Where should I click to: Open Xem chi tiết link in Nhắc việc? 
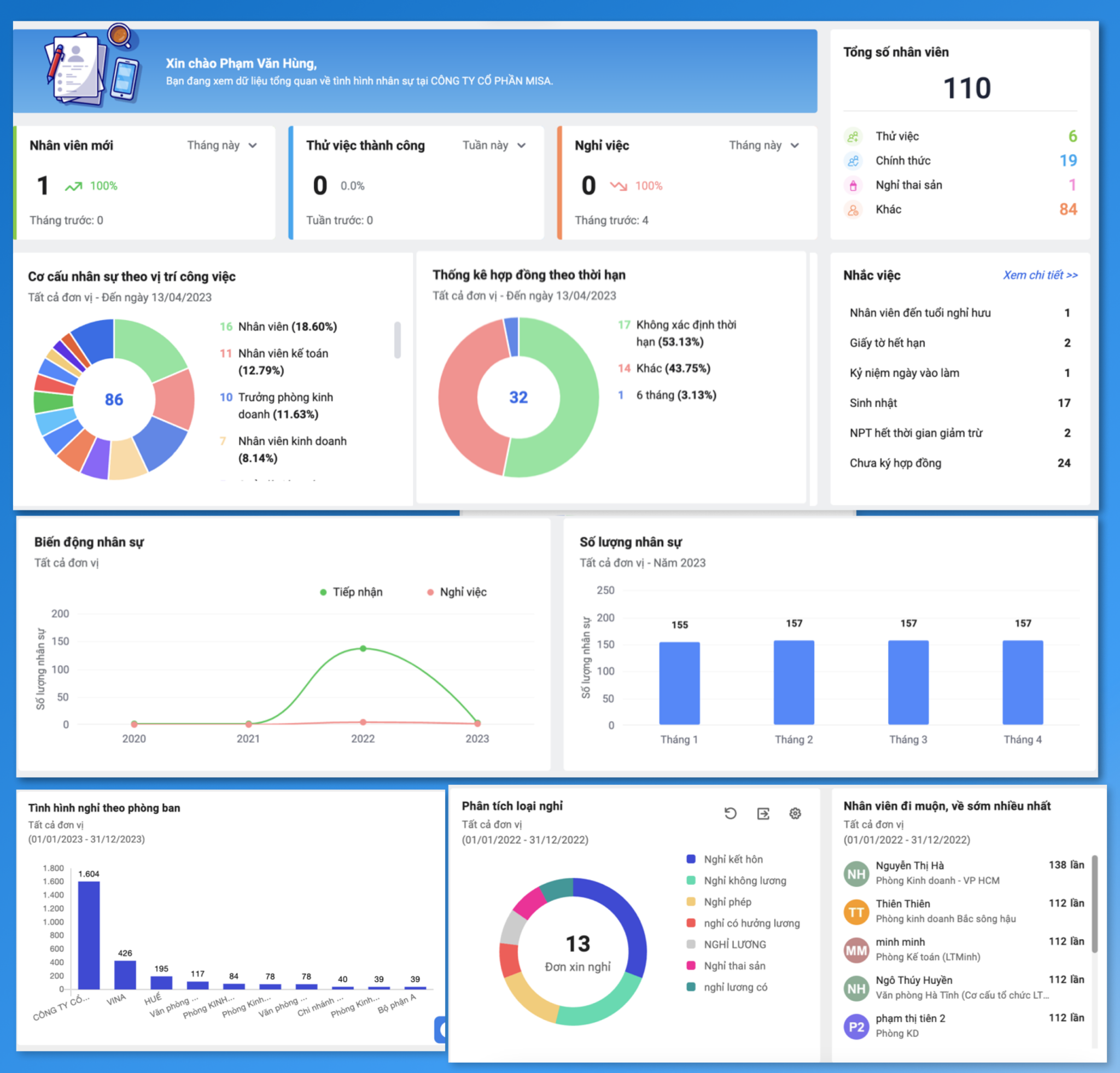click(1040, 275)
